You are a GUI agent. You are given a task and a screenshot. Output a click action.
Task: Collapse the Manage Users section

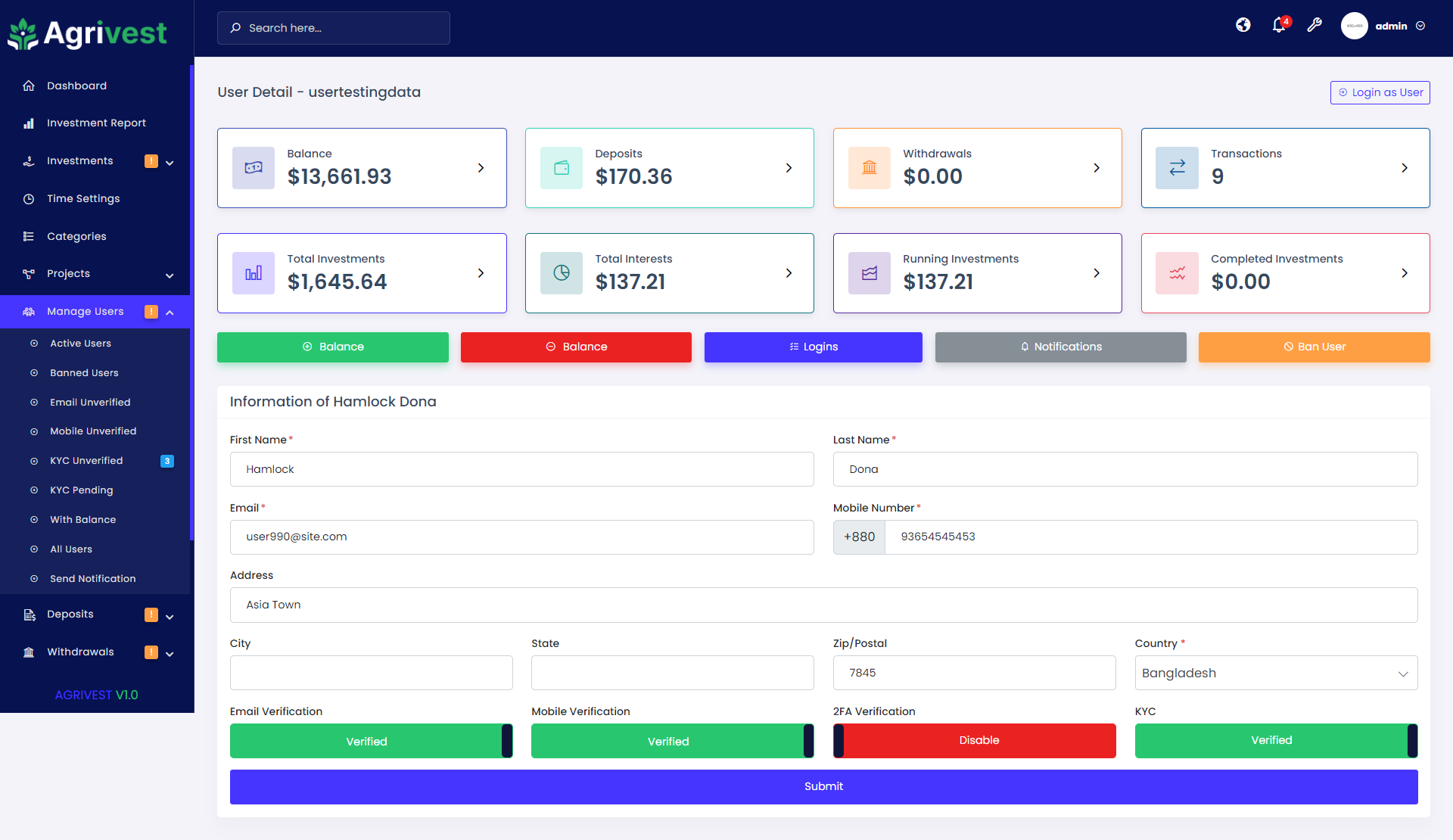tap(170, 311)
